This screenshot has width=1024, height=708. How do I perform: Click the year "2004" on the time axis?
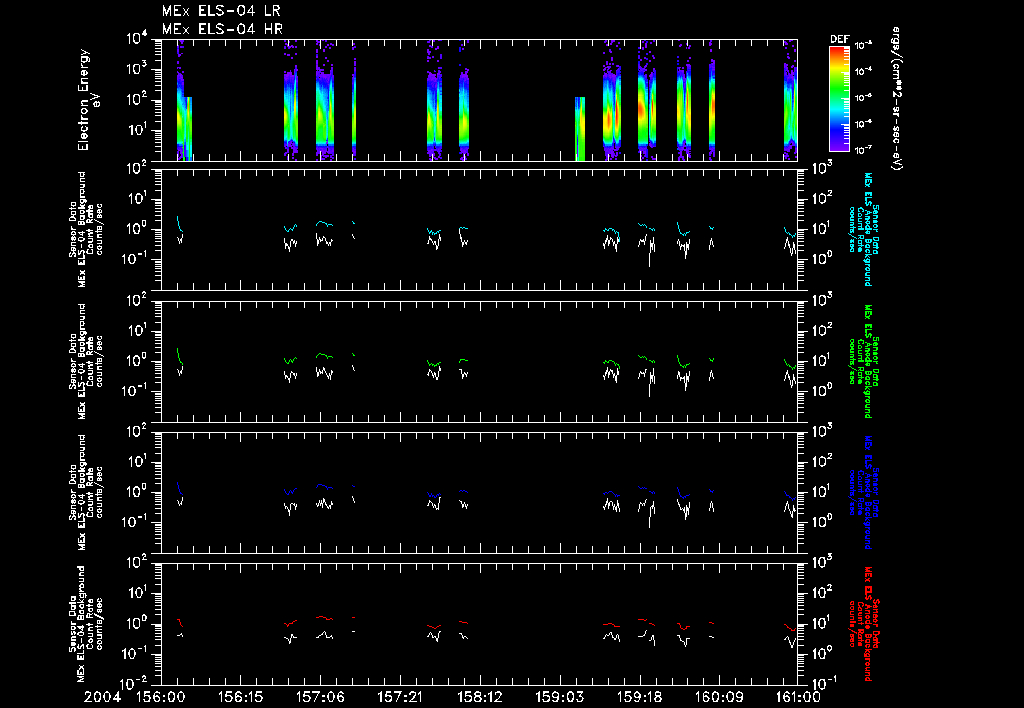coord(102,698)
